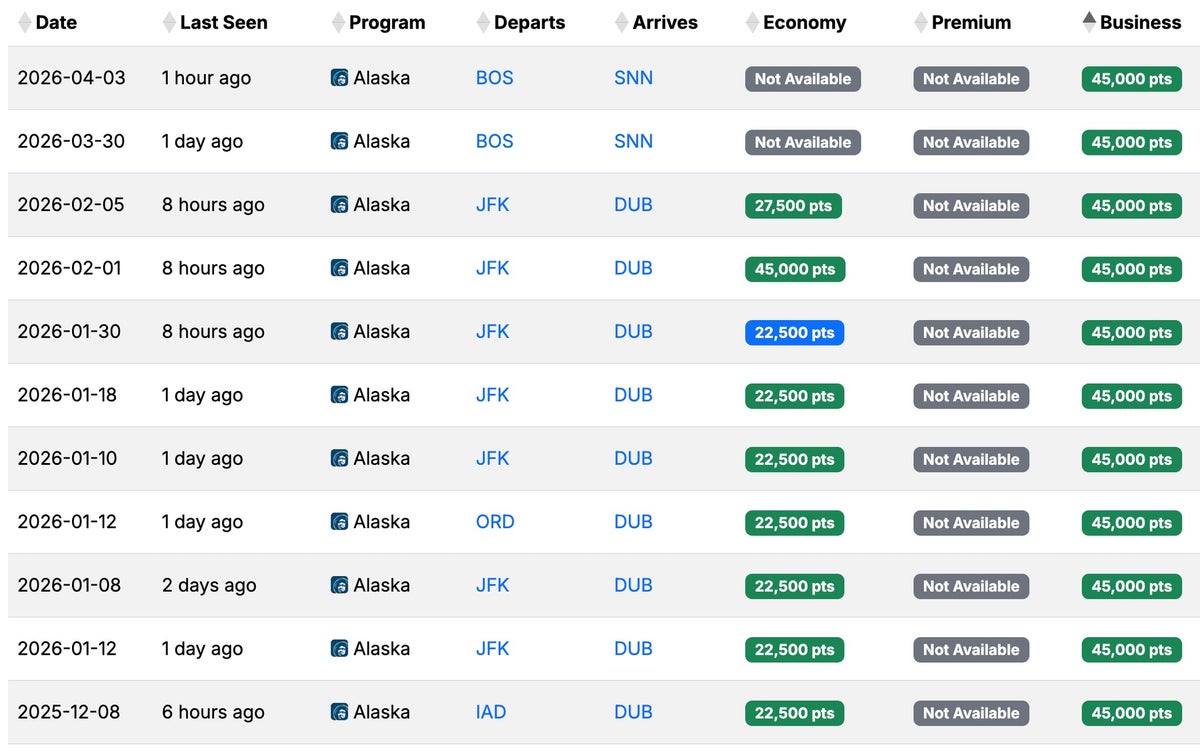The height and width of the screenshot is (752, 1200).
Task: Sort by Program column arrows
Action: (339, 23)
